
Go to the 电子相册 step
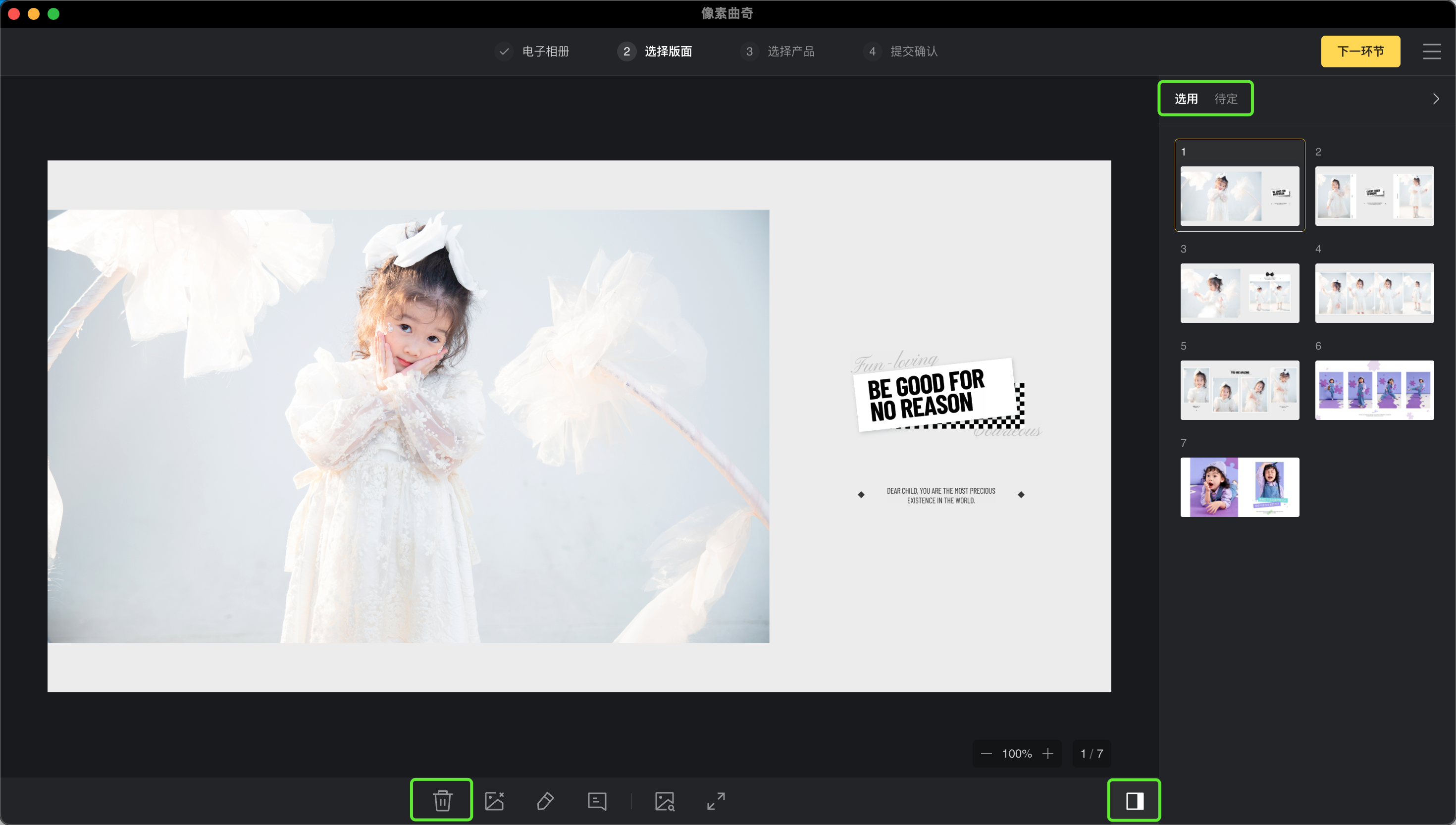pyautogui.click(x=545, y=52)
